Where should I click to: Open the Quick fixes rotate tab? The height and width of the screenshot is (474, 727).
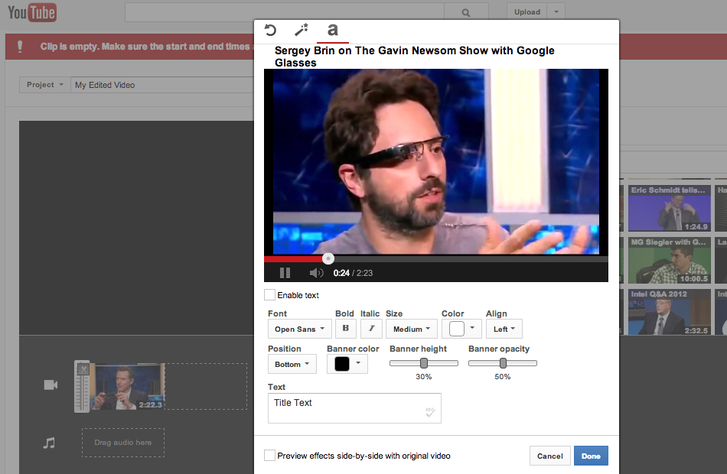[x=271, y=30]
